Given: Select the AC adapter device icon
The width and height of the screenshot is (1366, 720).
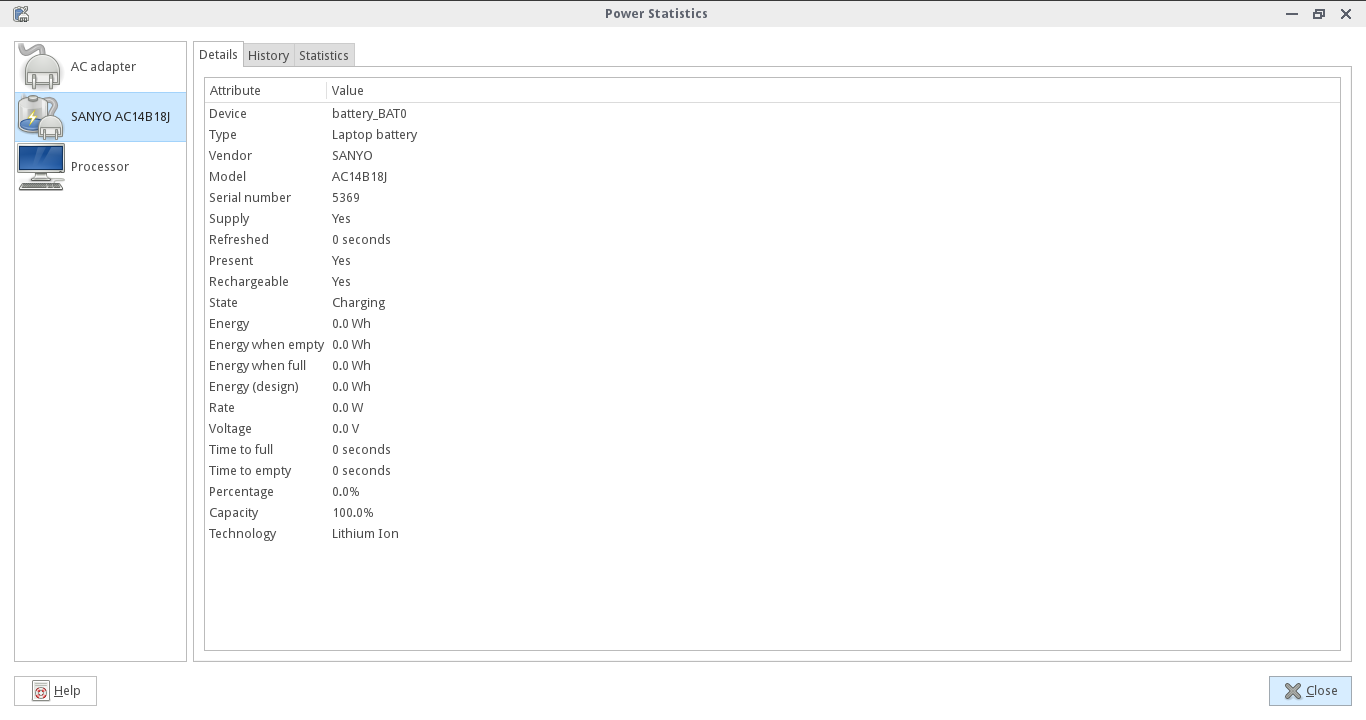Looking at the screenshot, I should point(41,67).
